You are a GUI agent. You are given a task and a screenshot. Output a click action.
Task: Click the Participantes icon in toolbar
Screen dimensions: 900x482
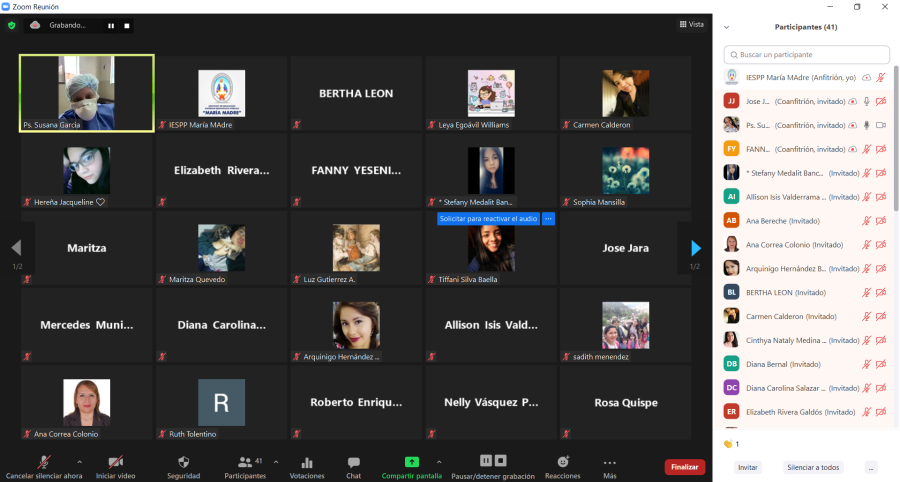click(x=244, y=462)
